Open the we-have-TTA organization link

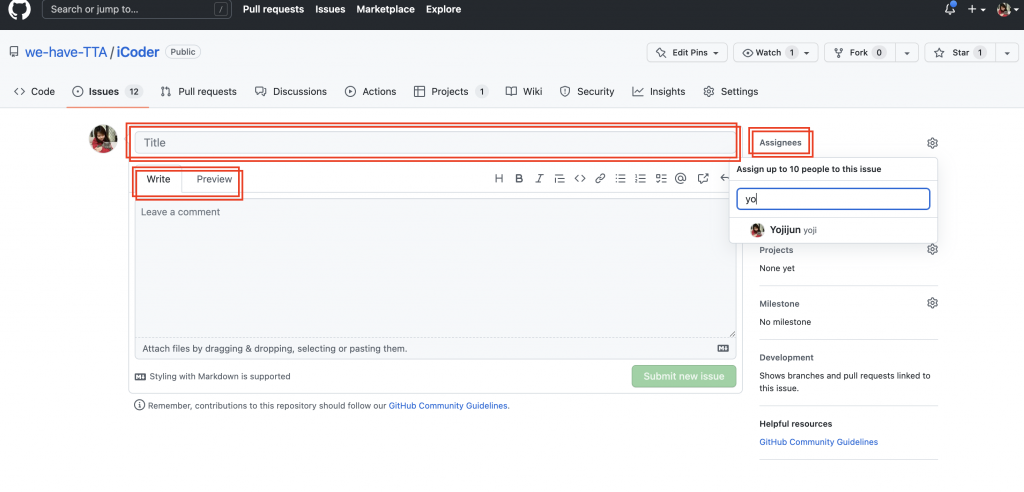[66, 52]
